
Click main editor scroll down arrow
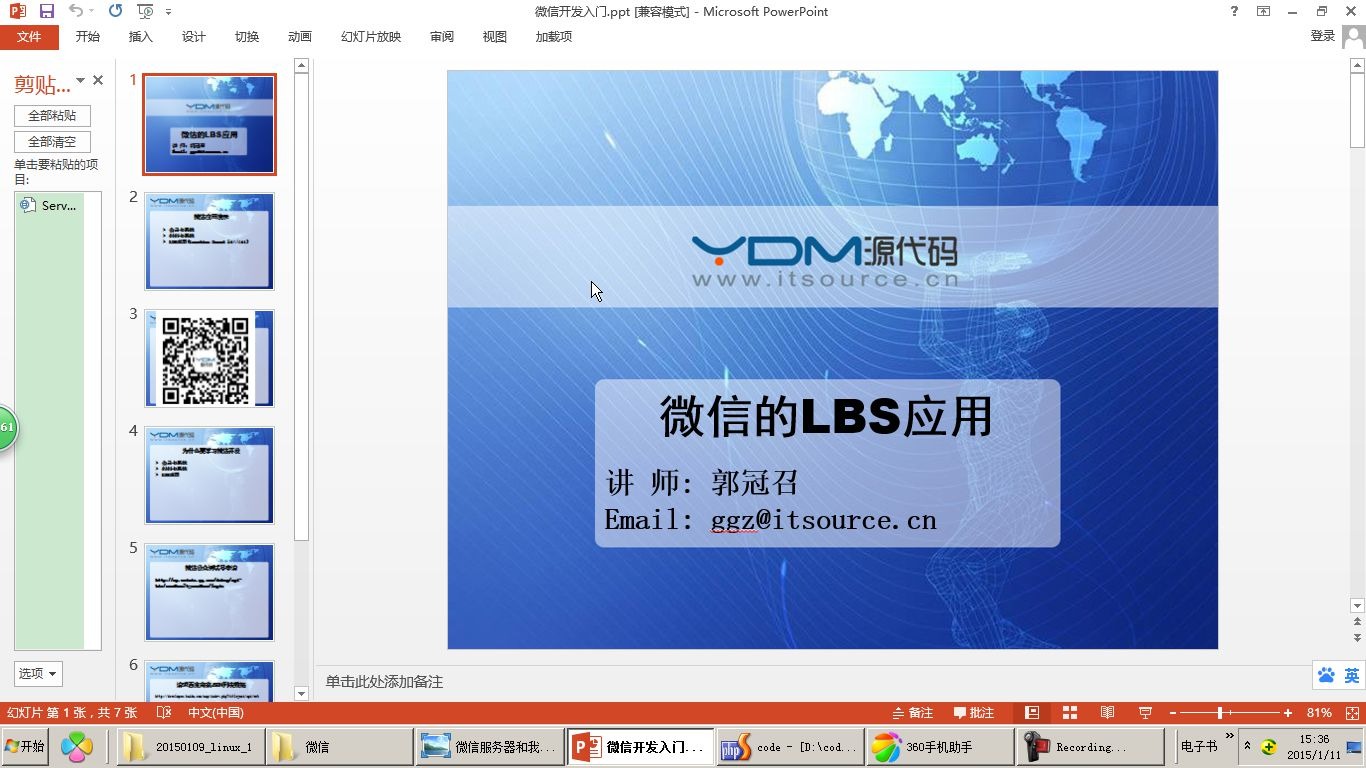(1357, 606)
